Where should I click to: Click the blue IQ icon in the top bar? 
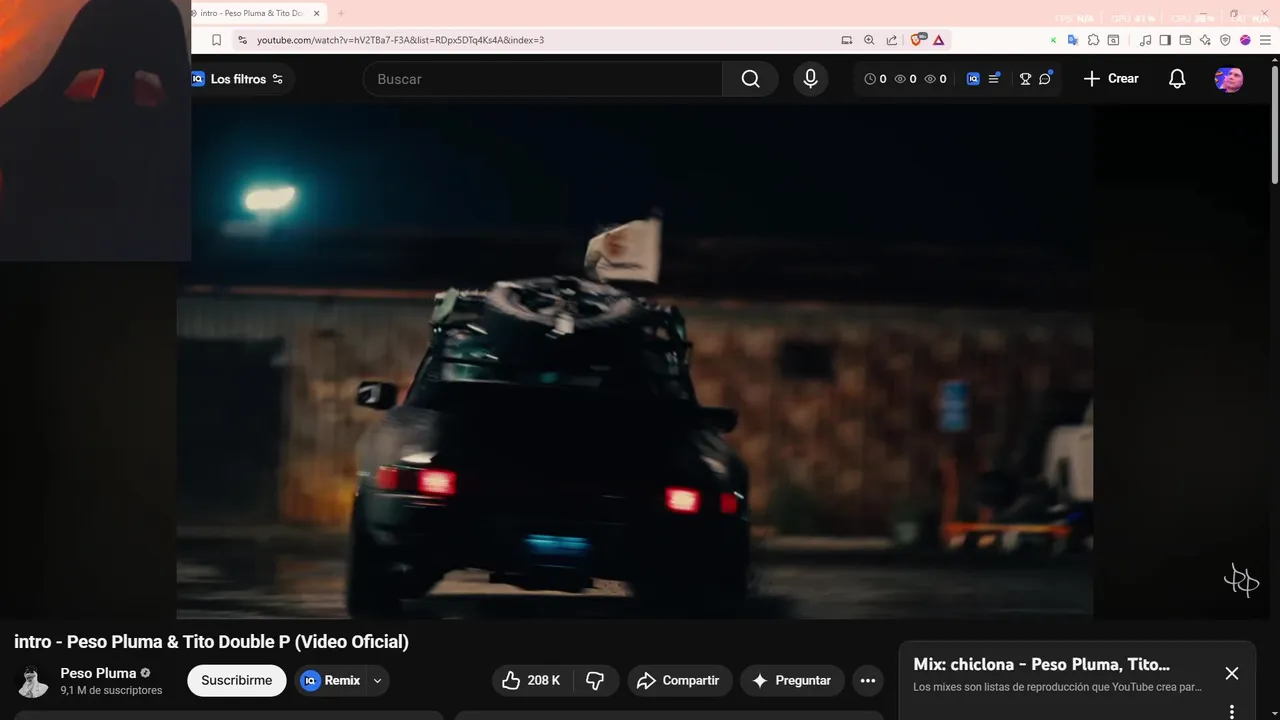(x=973, y=79)
